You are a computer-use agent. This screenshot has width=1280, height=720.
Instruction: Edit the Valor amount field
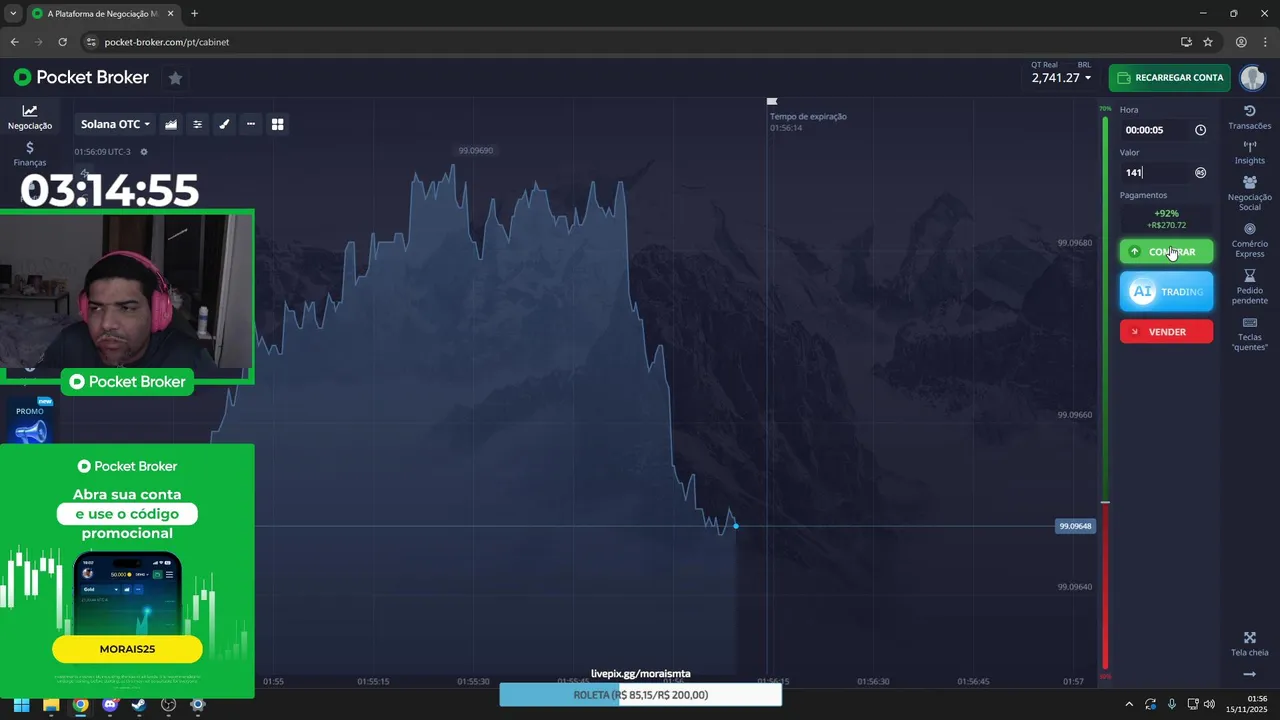(x=1155, y=172)
